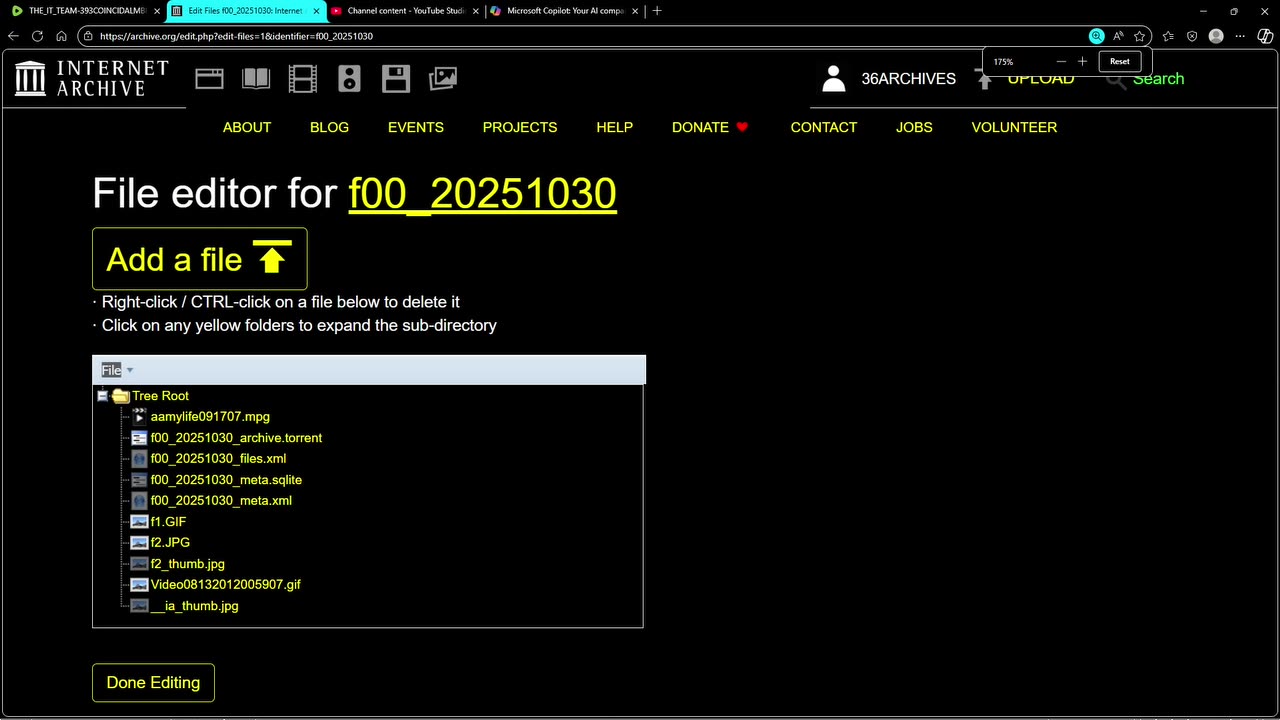Open the HELP menu link

(614, 127)
